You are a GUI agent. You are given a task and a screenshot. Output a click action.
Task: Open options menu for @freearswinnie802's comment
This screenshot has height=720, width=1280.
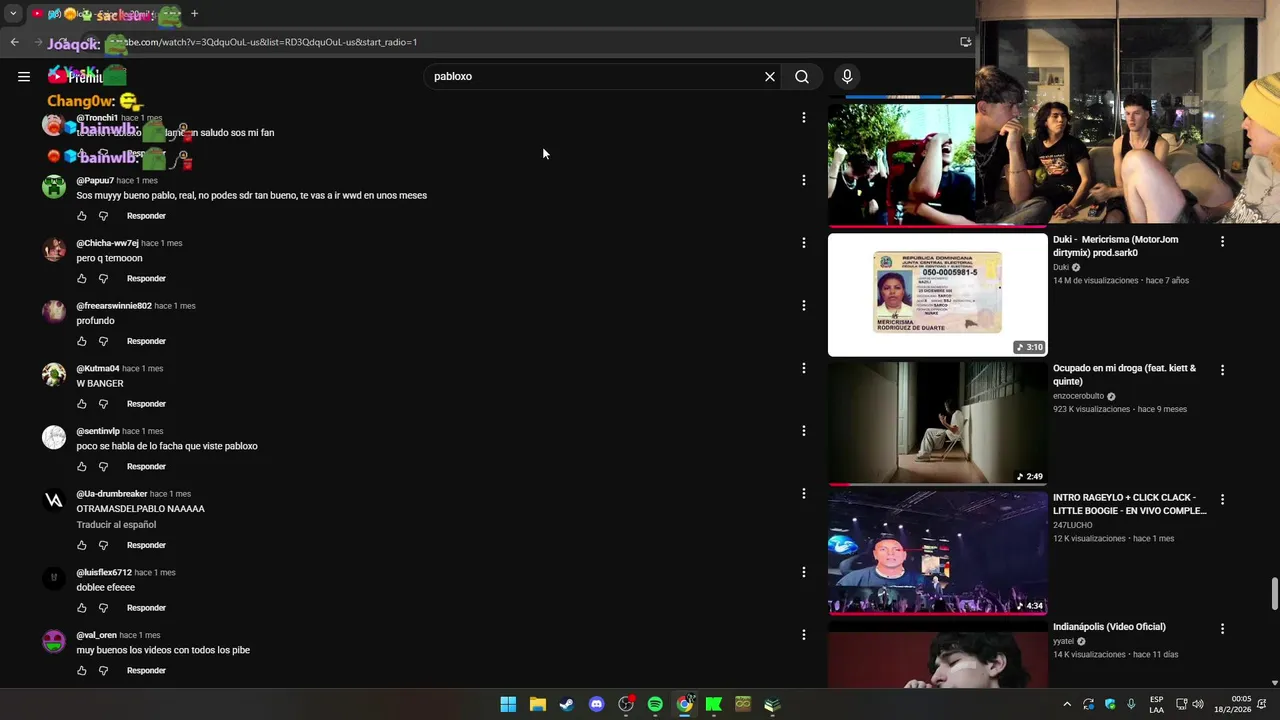[803, 306]
